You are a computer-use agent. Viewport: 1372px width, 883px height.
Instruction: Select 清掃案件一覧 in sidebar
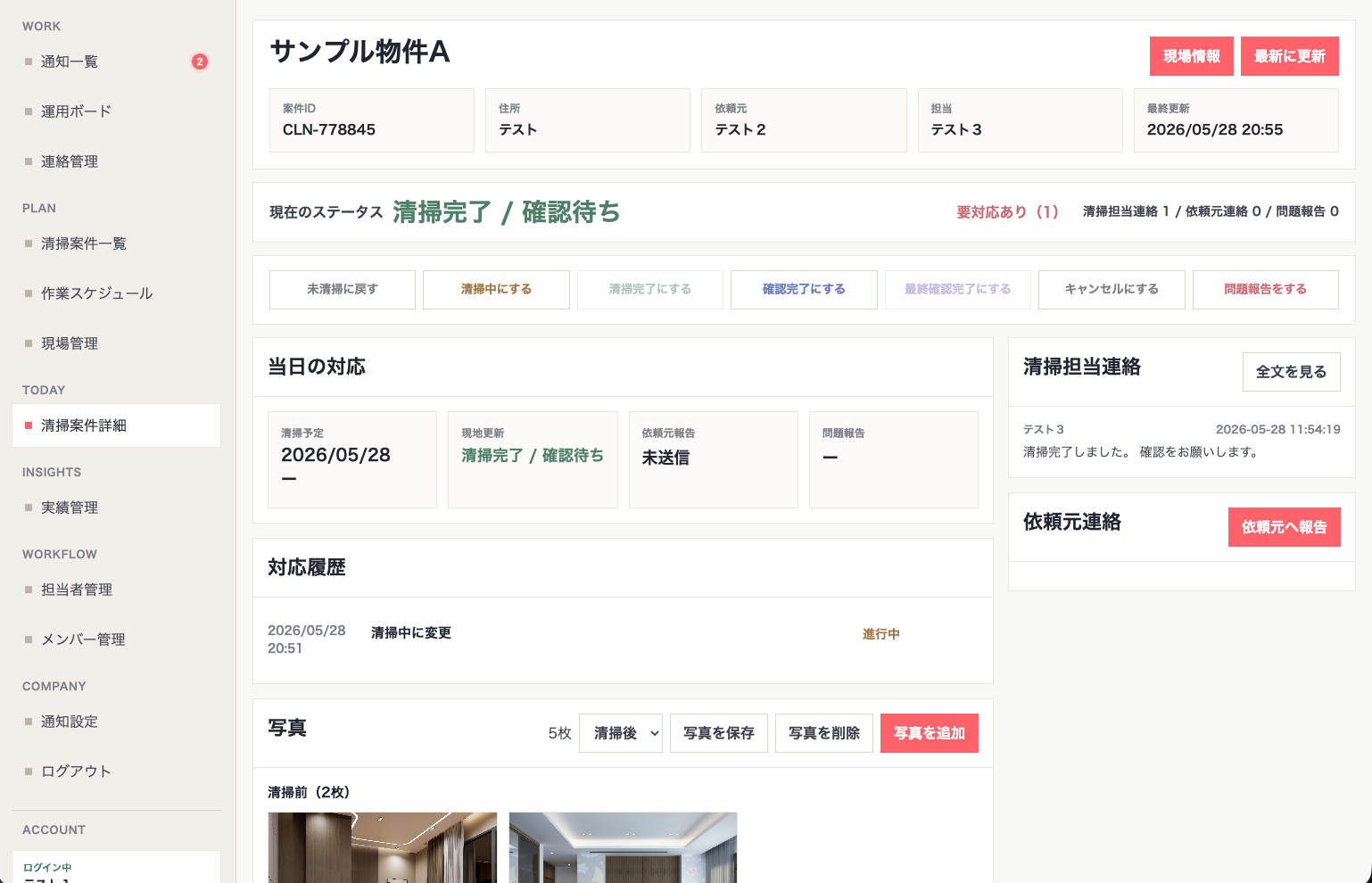coord(116,243)
